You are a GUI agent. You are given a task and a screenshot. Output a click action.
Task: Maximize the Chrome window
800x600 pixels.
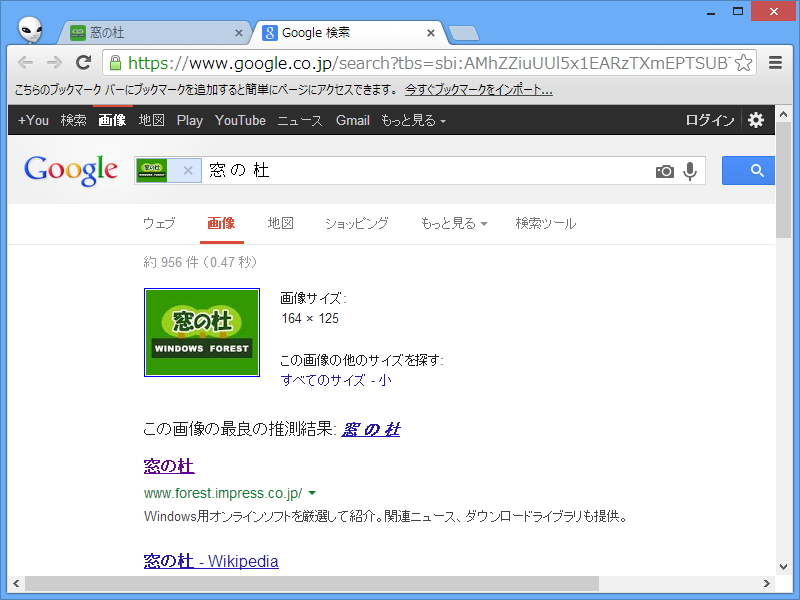738,11
